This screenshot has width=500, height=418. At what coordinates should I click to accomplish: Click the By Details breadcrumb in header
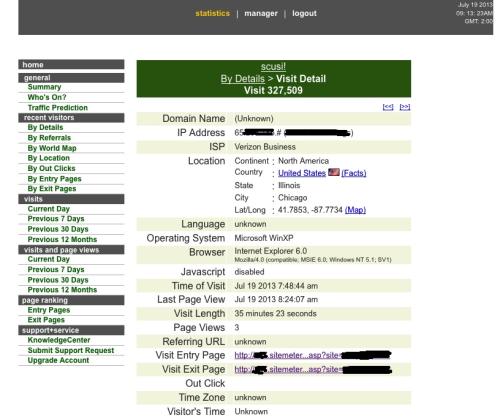coord(243,79)
